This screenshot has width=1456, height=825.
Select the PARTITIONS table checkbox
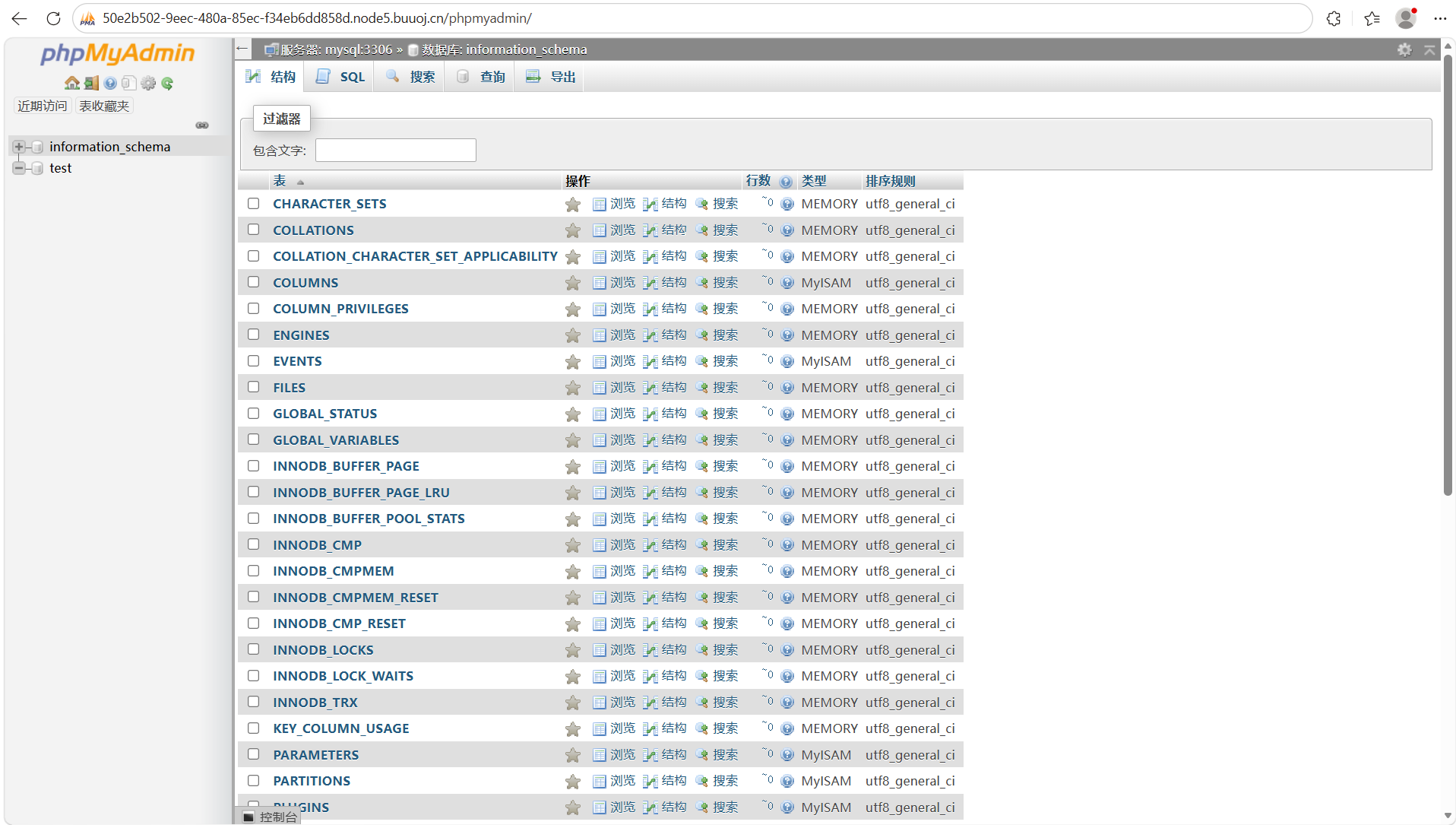[253, 780]
